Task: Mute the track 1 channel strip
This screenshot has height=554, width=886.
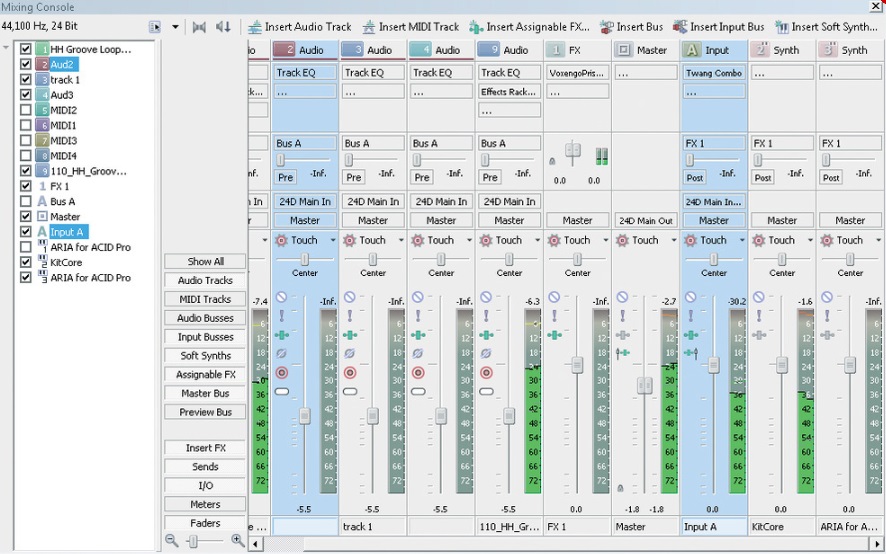Action: pos(349,298)
